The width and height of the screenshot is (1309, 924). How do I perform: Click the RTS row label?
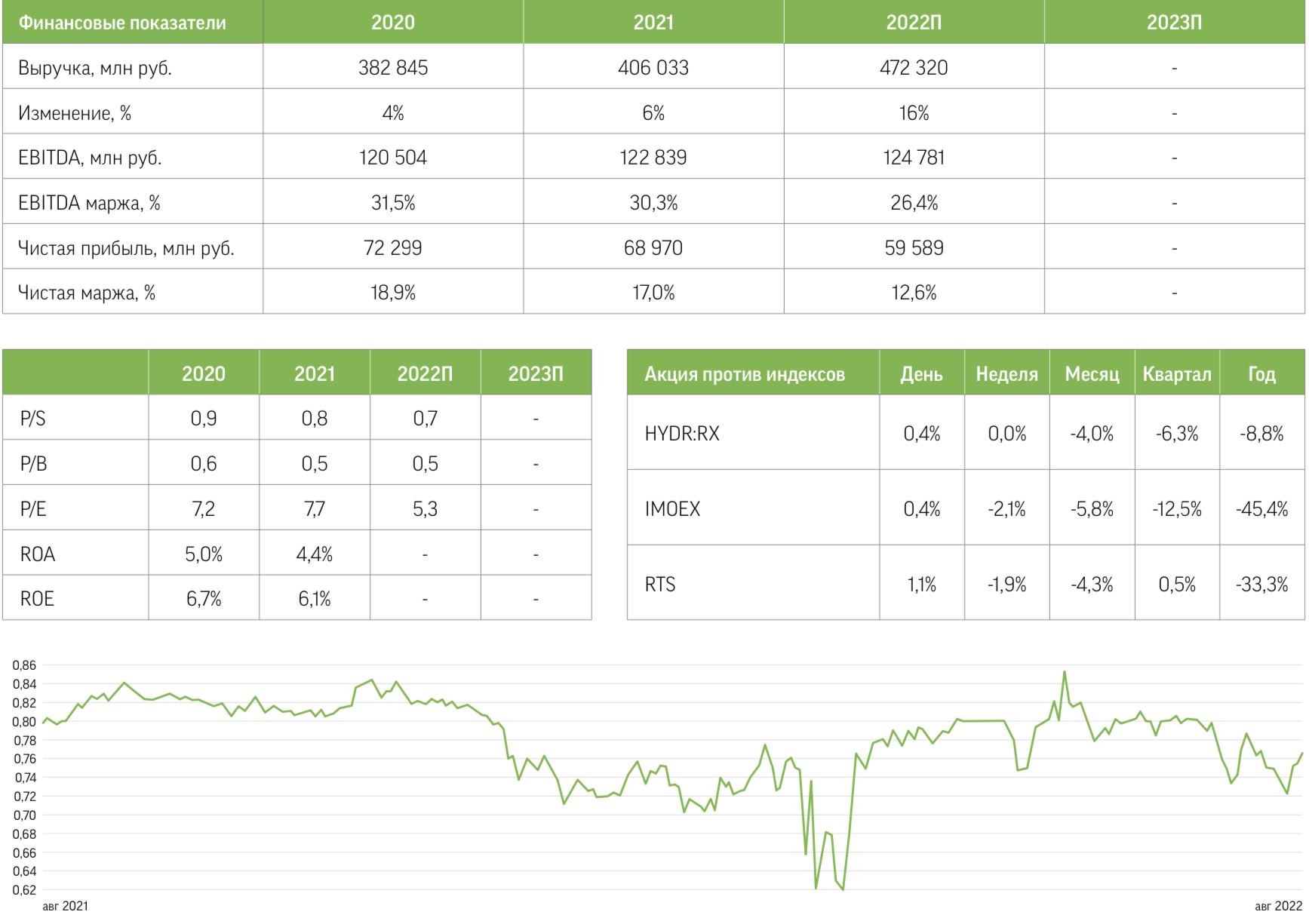coord(660,585)
